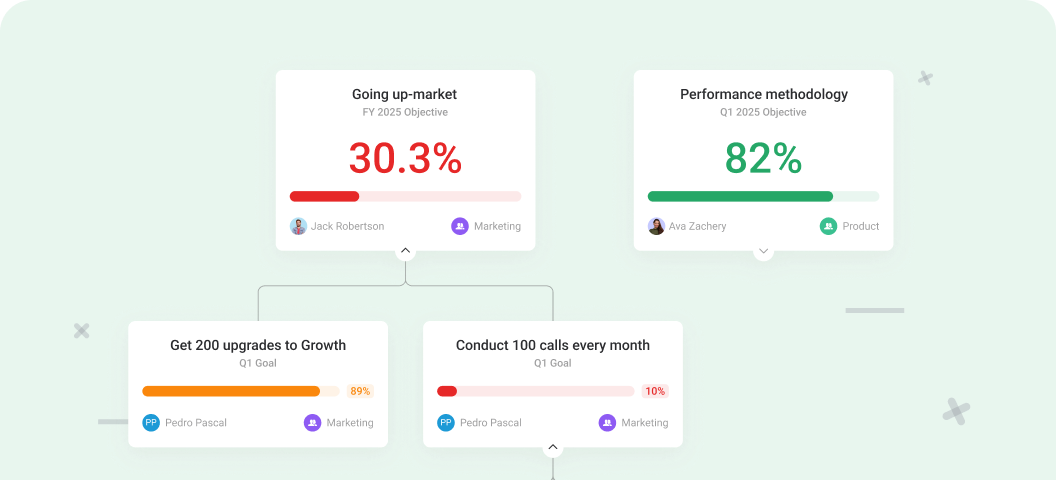1056x480 pixels.
Task: Open the Performance methodology objective title
Action: coord(763,95)
